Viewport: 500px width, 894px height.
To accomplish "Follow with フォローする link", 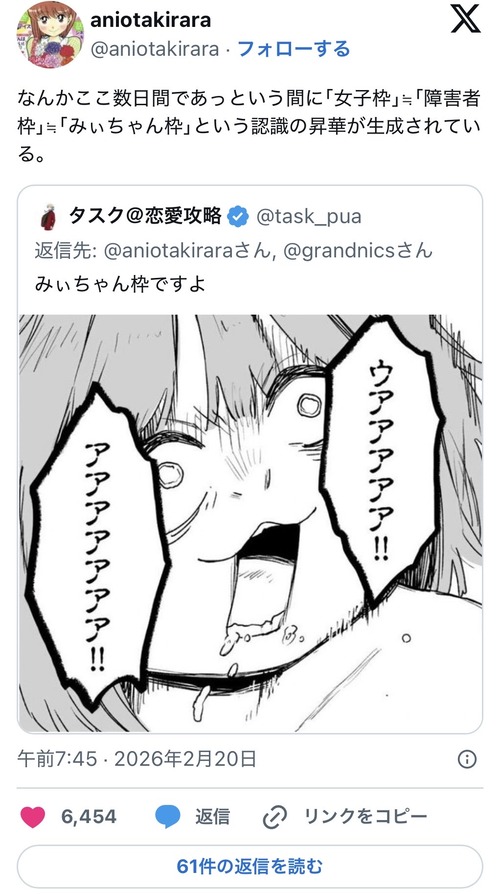I will pos(293,49).
